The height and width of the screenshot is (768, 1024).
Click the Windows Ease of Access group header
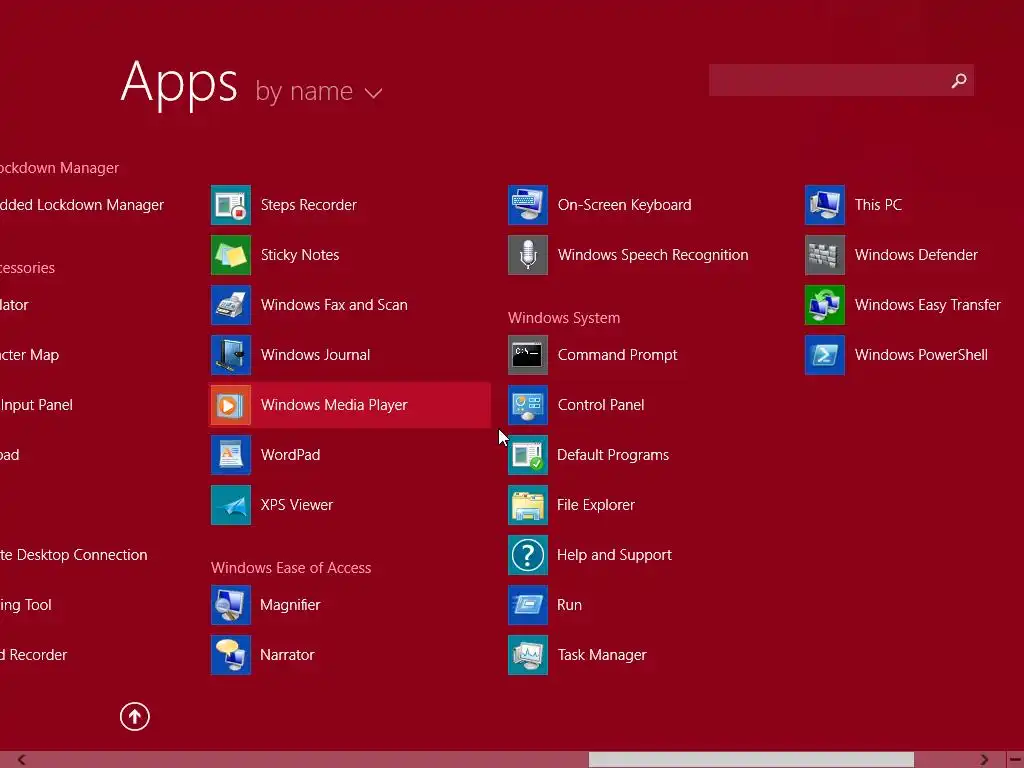pos(291,568)
